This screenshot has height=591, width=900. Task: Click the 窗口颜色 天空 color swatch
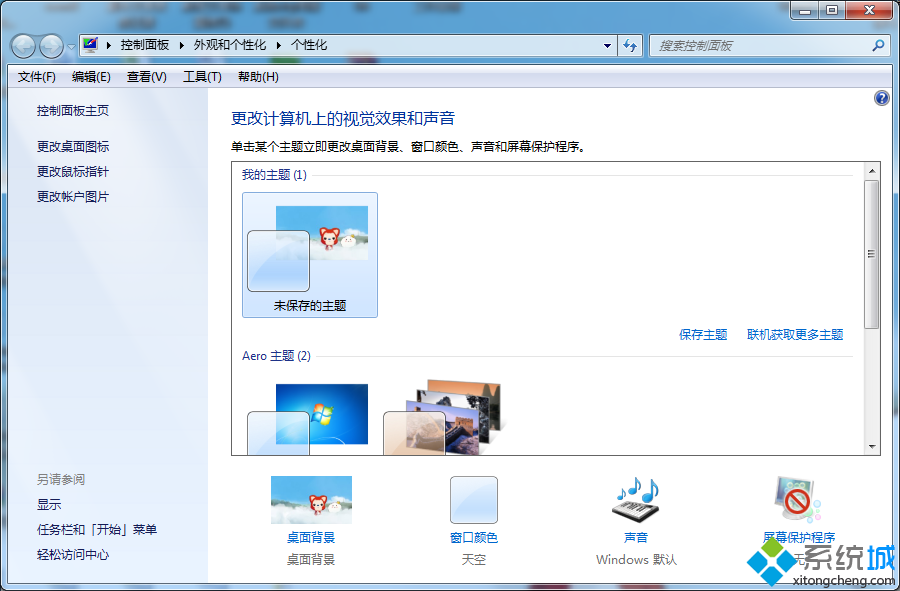(473, 499)
